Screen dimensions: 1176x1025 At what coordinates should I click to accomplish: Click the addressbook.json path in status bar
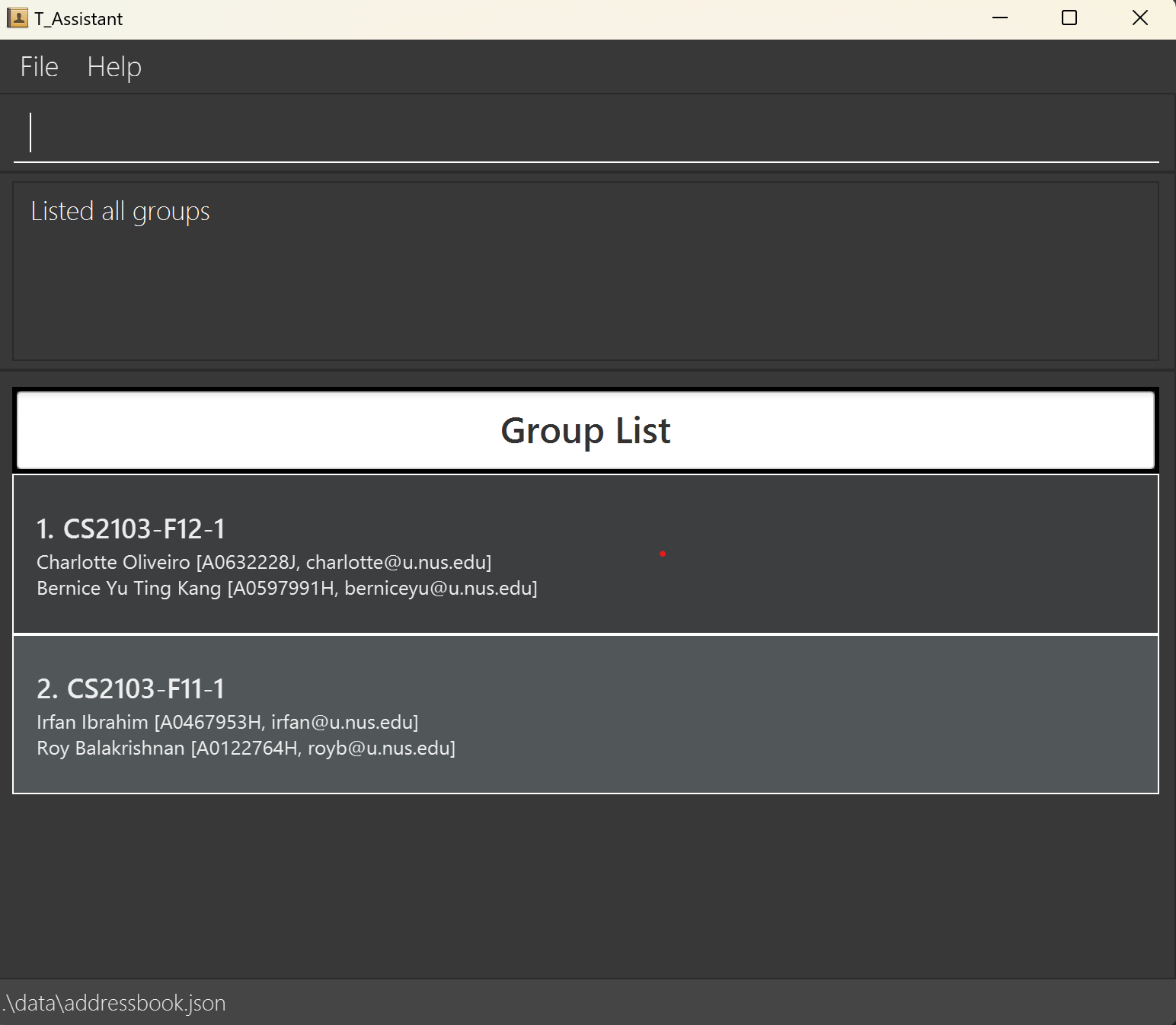[x=114, y=1003]
